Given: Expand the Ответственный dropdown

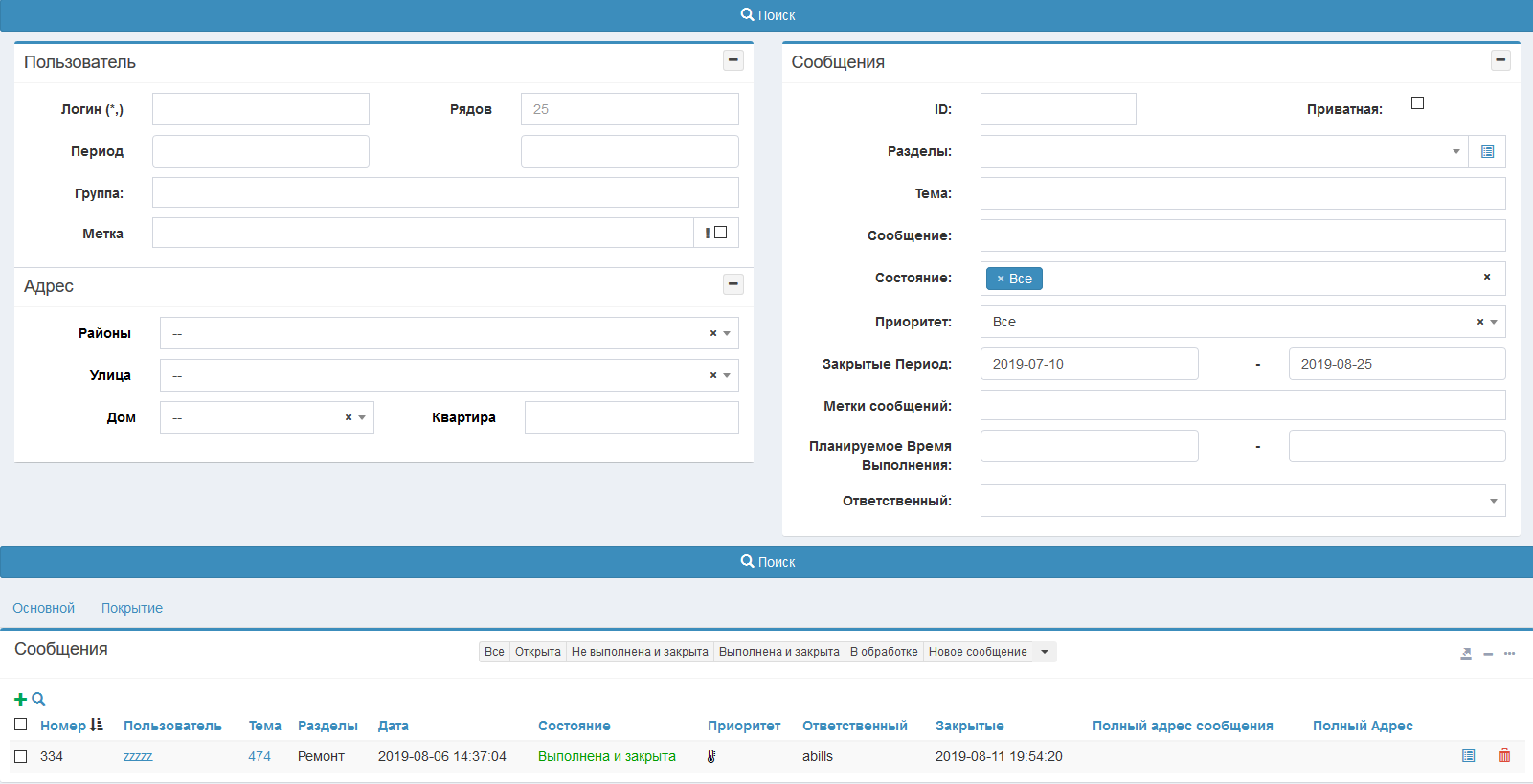Looking at the screenshot, I should [x=1242, y=501].
